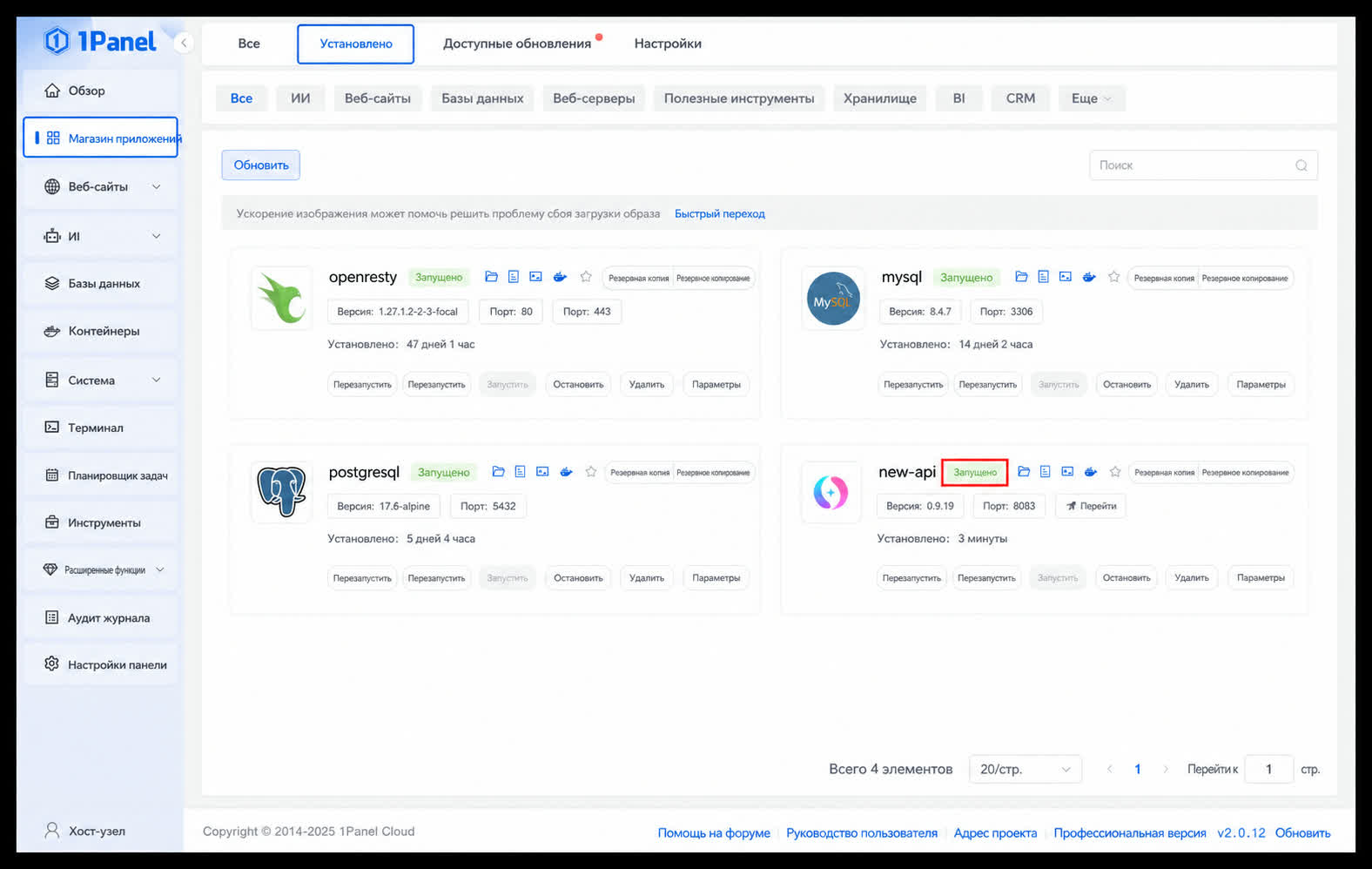Screen dimensions: 1372x869
Task: Favorite openresty with the star icon
Action: click(586, 277)
